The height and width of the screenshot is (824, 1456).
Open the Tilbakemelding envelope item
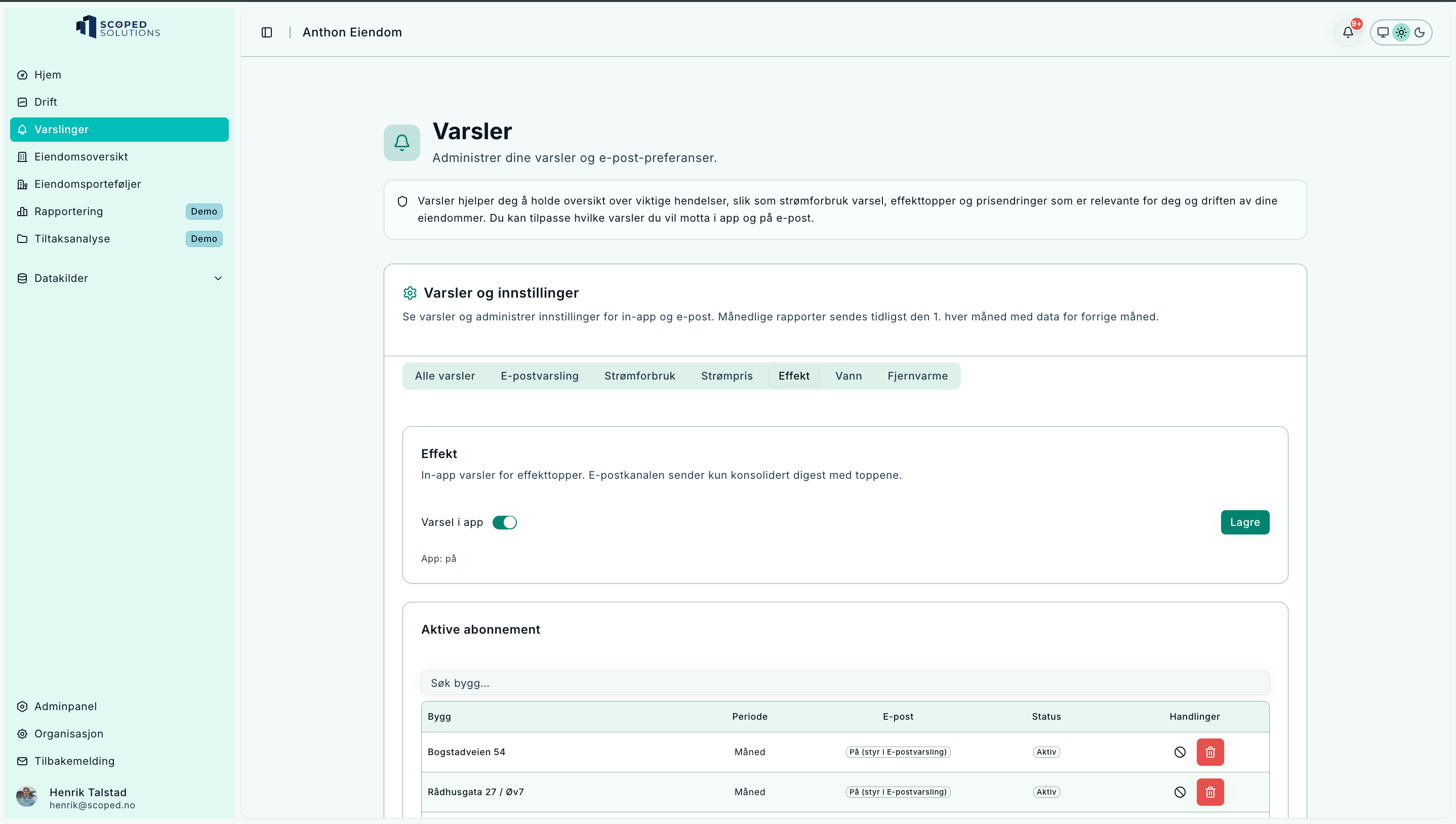click(x=74, y=761)
